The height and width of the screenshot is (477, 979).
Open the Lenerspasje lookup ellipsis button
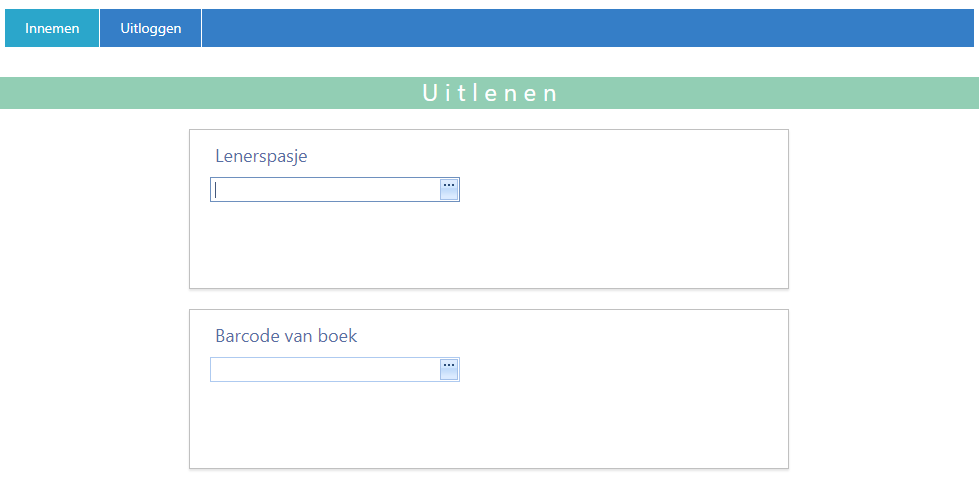click(449, 189)
